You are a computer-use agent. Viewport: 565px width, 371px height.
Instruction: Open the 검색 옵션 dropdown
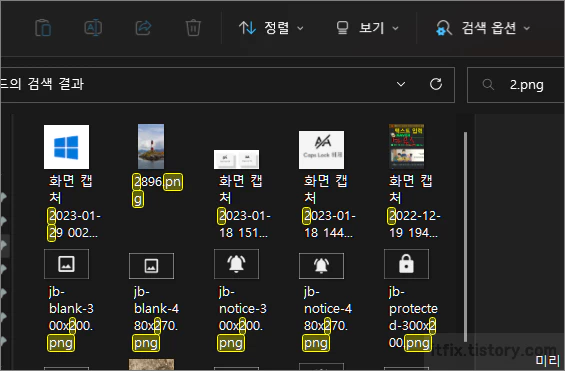tap(483, 28)
